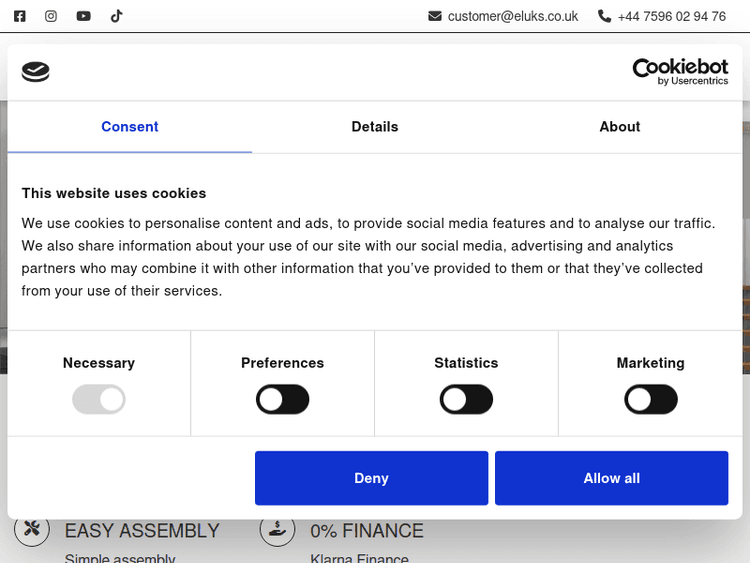Open the Facebook page icon
The height and width of the screenshot is (563, 750).
pyautogui.click(x=20, y=16)
